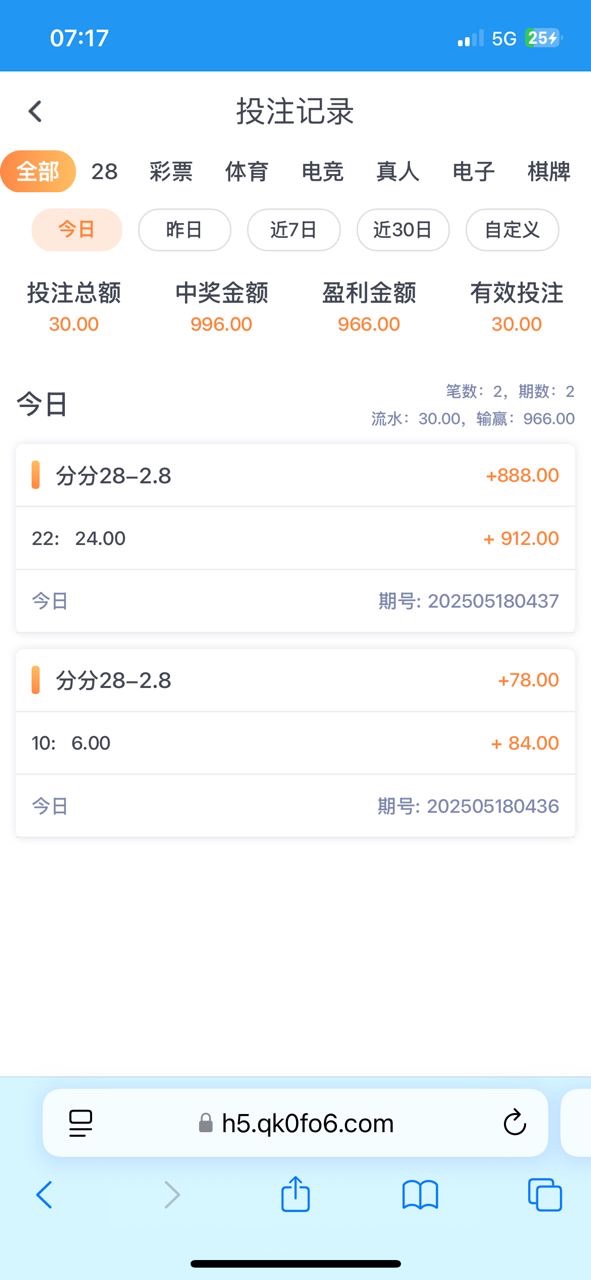Tap the Safari back navigation chevron

point(44,1195)
